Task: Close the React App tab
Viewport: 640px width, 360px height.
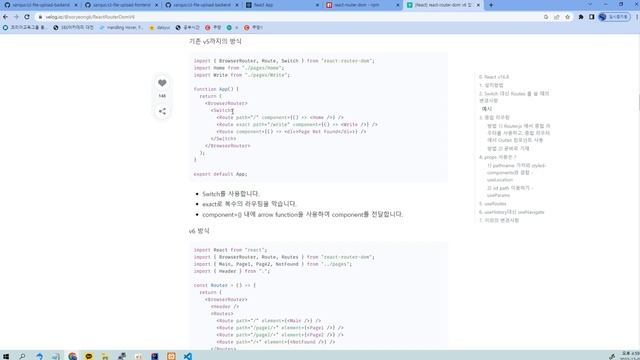Action: pyautogui.click(x=317, y=5)
